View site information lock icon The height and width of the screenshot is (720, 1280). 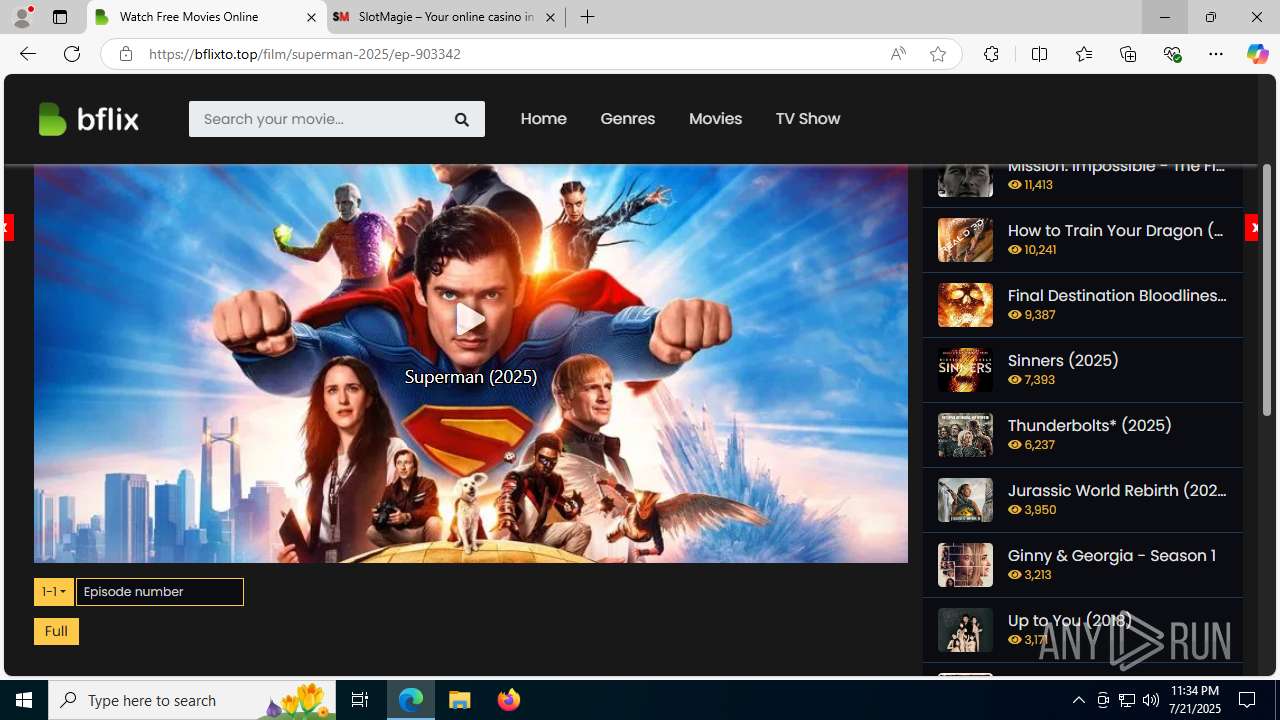tap(125, 54)
